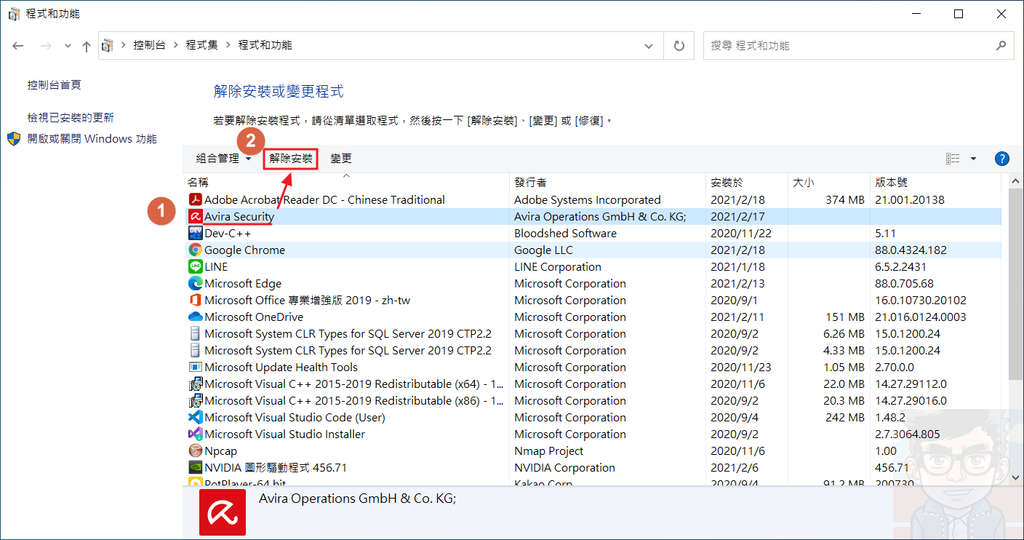Click the Microsoft Edge icon
Viewport: 1024px width, 540px height.
pyautogui.click(x=195, y=283)
